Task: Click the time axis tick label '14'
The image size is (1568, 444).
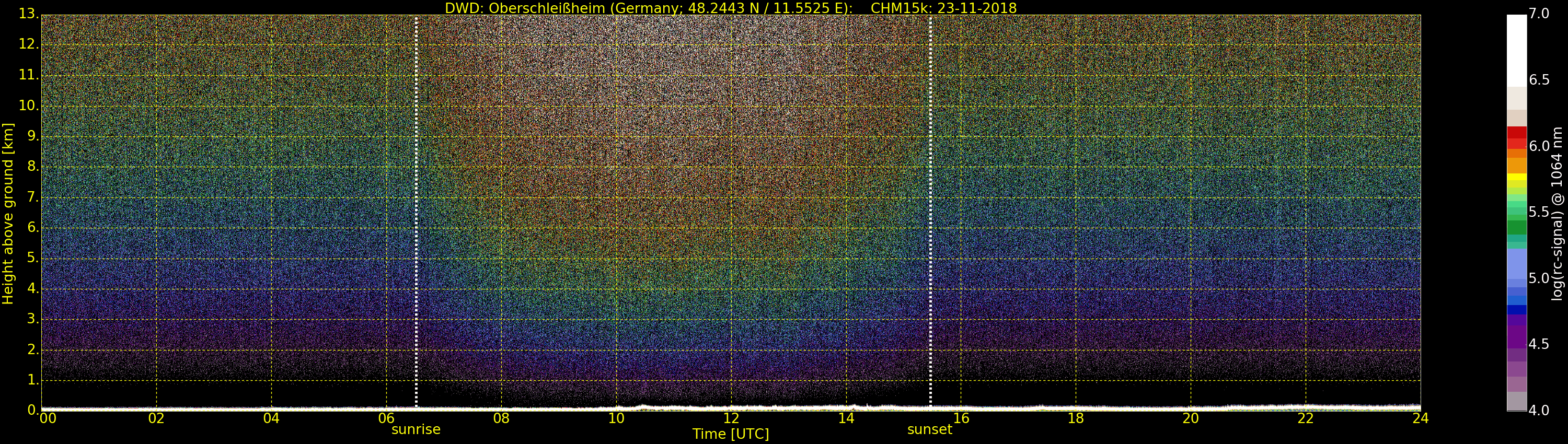Action: [846, 418]
